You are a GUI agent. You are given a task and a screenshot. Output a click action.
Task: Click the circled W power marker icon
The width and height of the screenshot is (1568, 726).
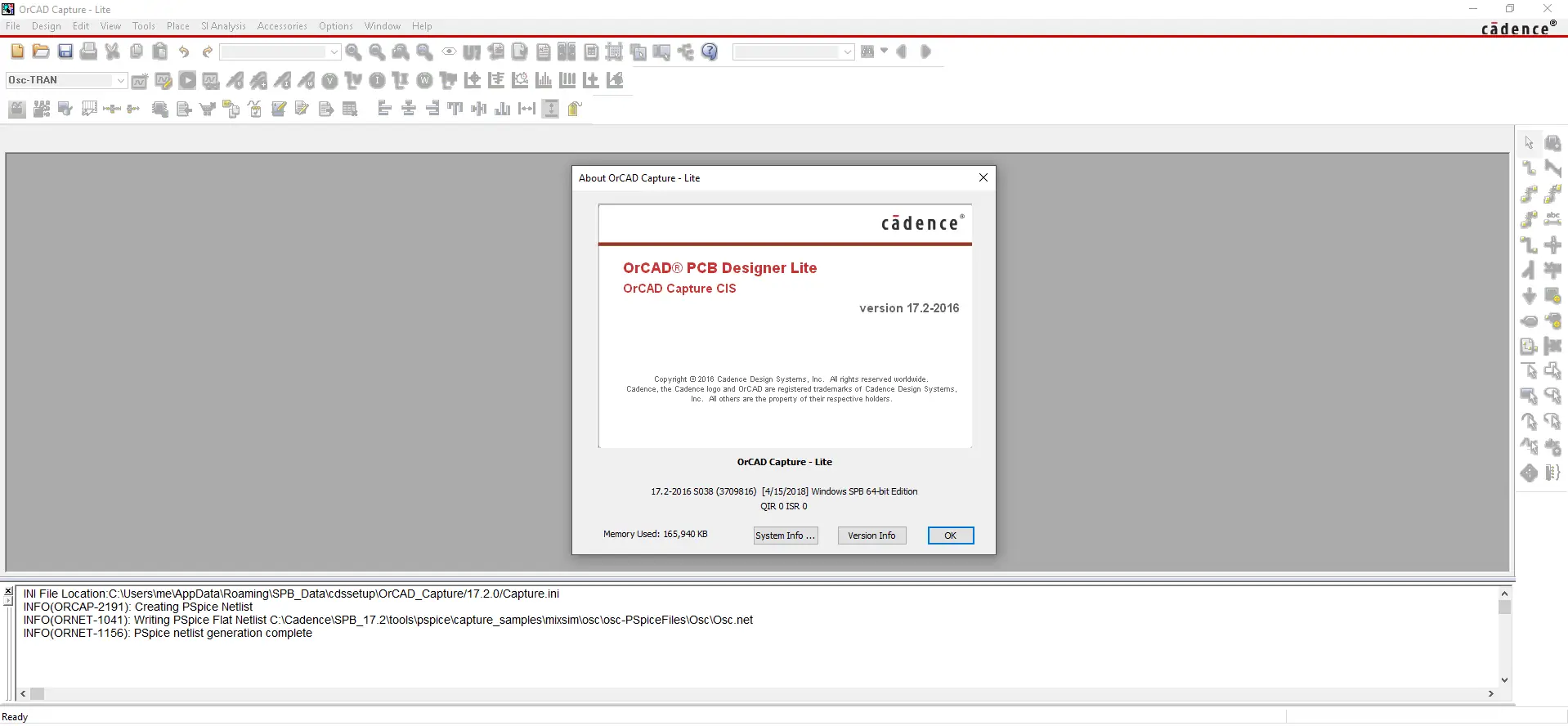point(424,80)
